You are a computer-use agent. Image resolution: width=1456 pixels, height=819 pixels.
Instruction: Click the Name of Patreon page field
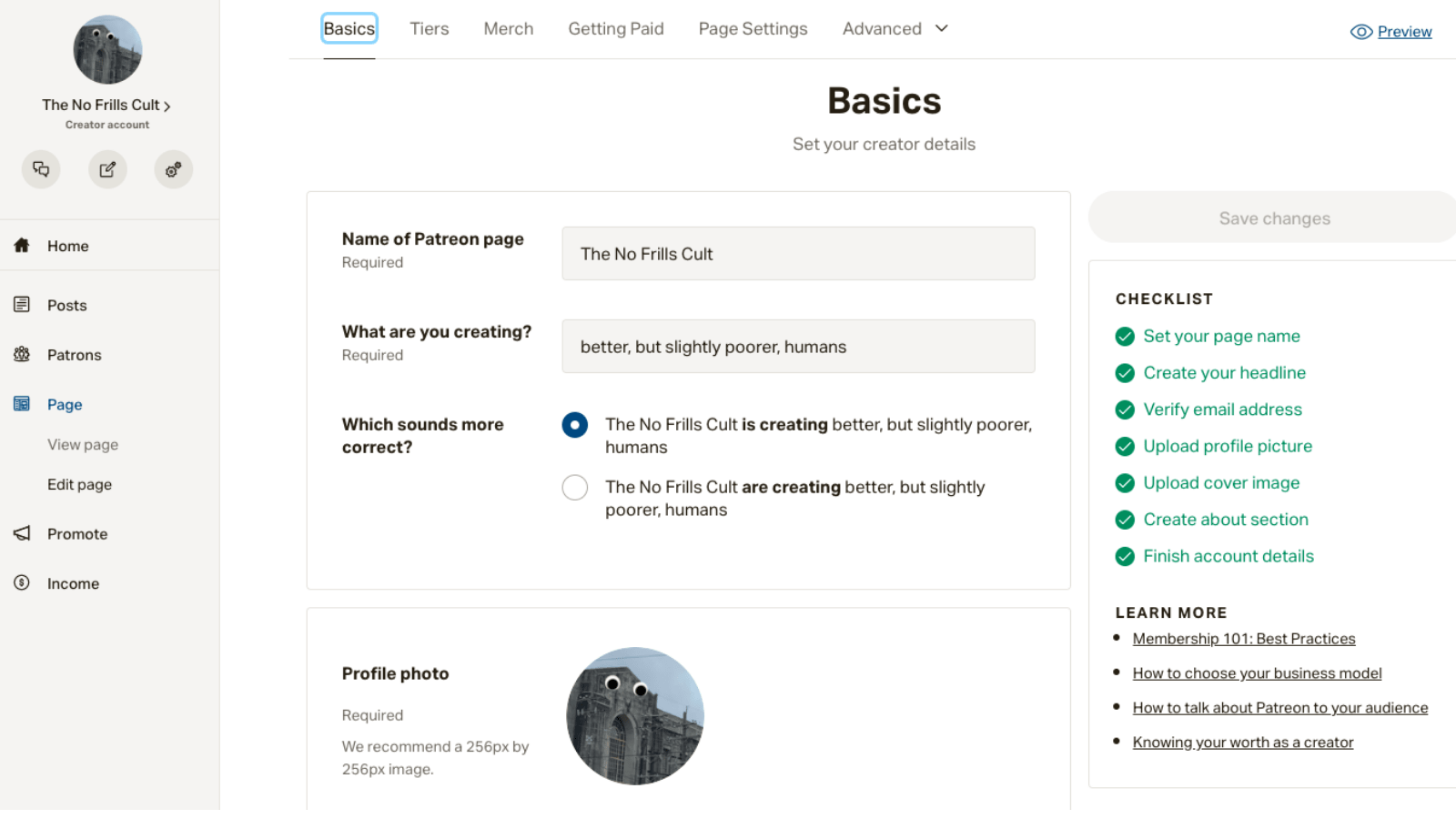coord(798,254)
